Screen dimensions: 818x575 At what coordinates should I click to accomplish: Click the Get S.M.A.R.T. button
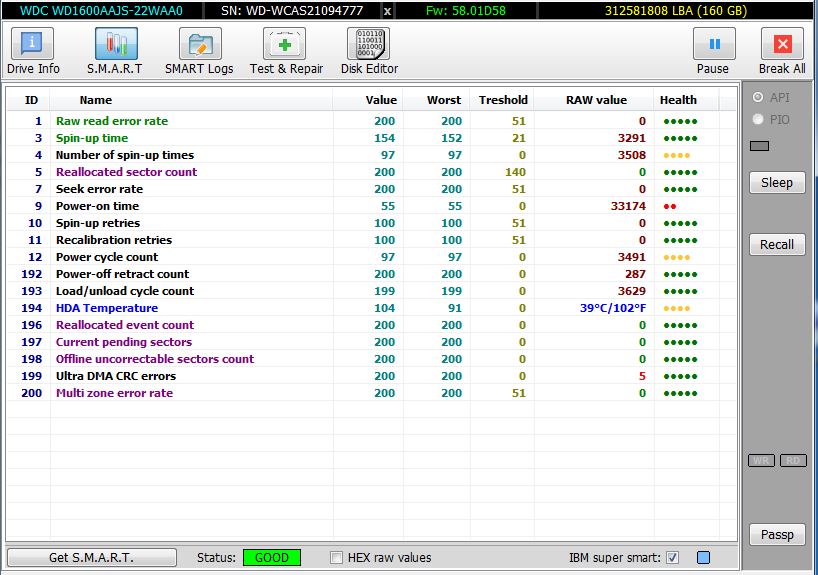[92, 558]
